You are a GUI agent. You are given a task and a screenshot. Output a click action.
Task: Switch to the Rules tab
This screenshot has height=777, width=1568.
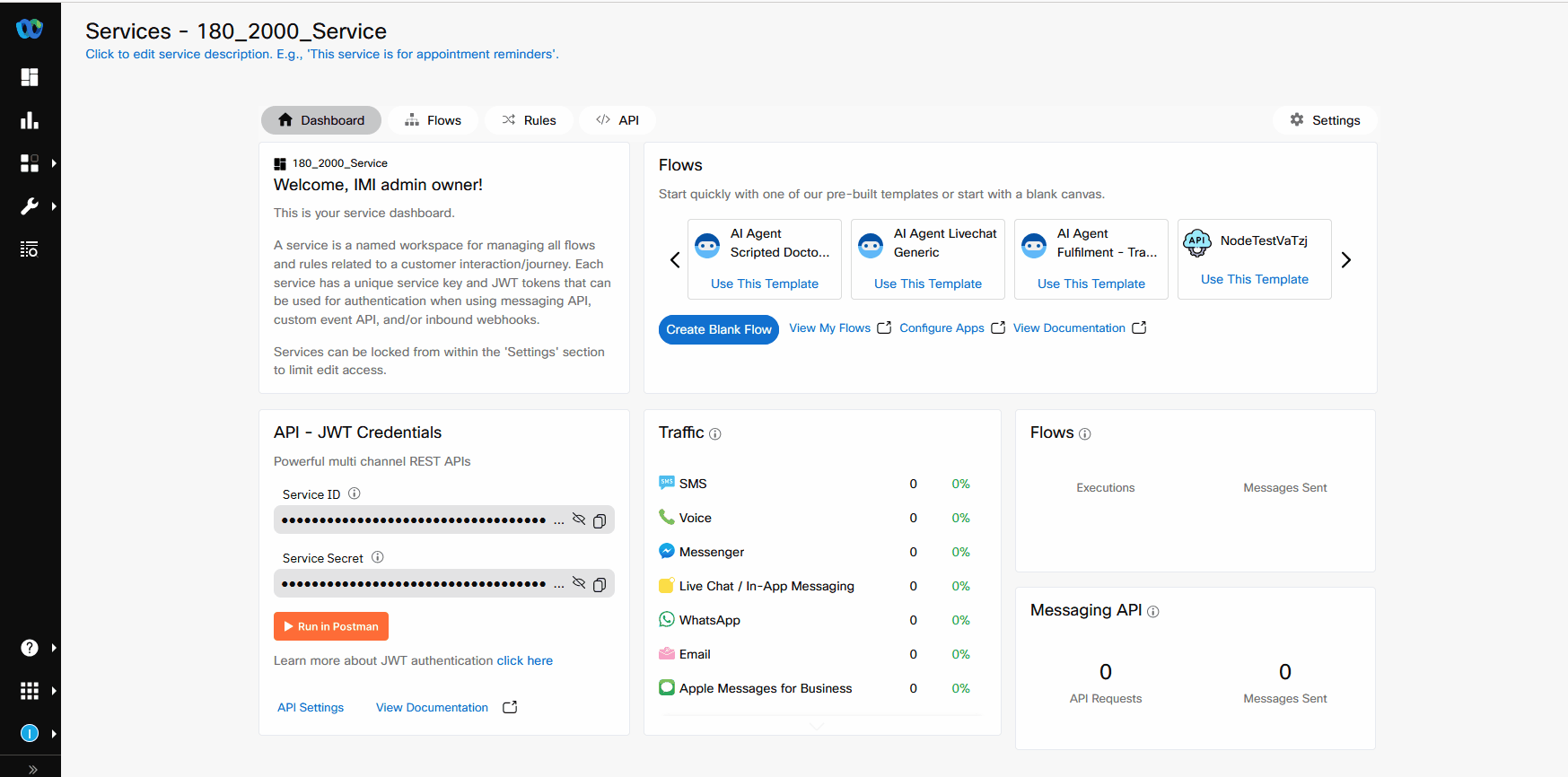click(529, 120)
